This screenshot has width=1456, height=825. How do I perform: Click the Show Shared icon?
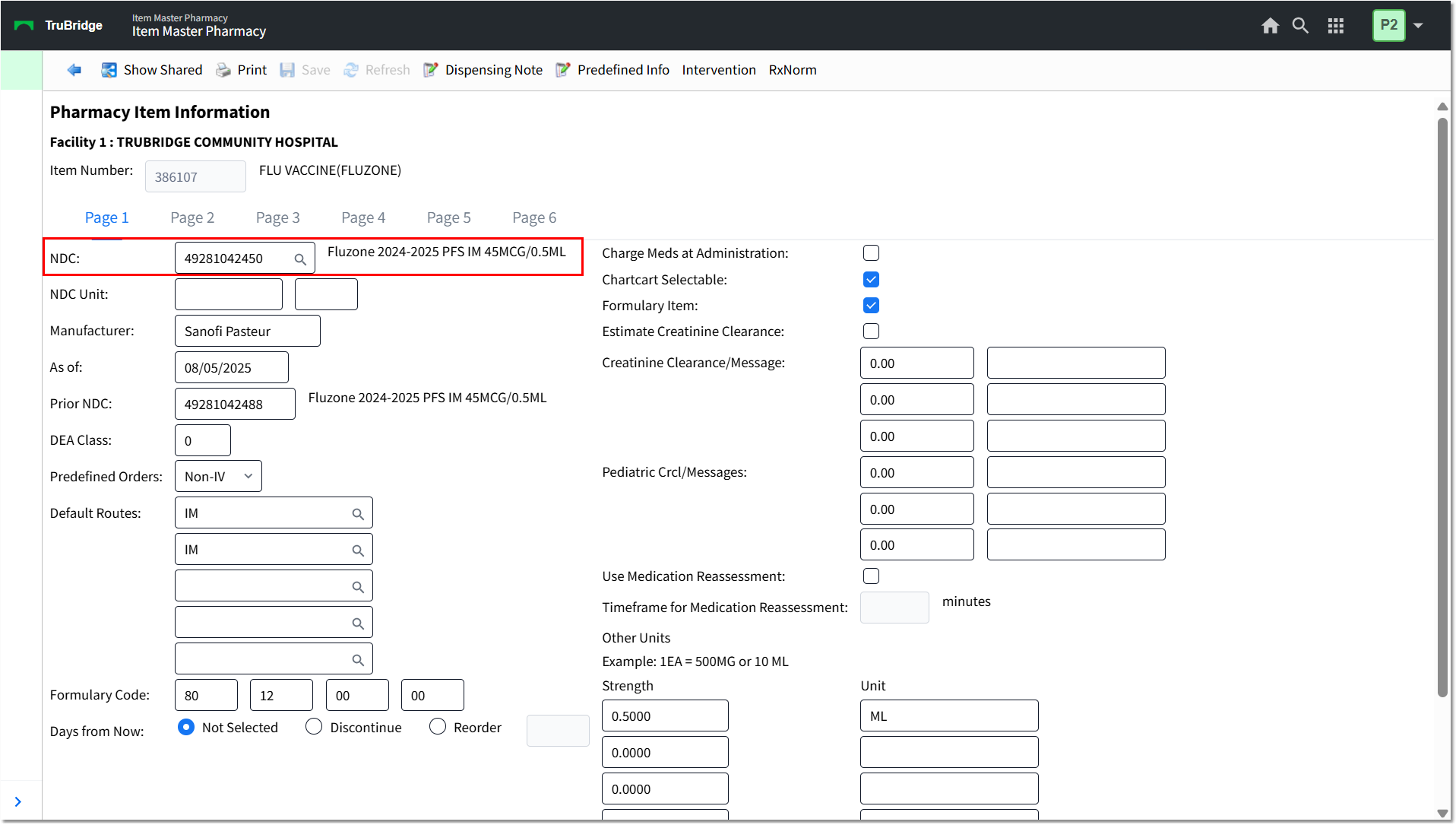tap(109, 70)
